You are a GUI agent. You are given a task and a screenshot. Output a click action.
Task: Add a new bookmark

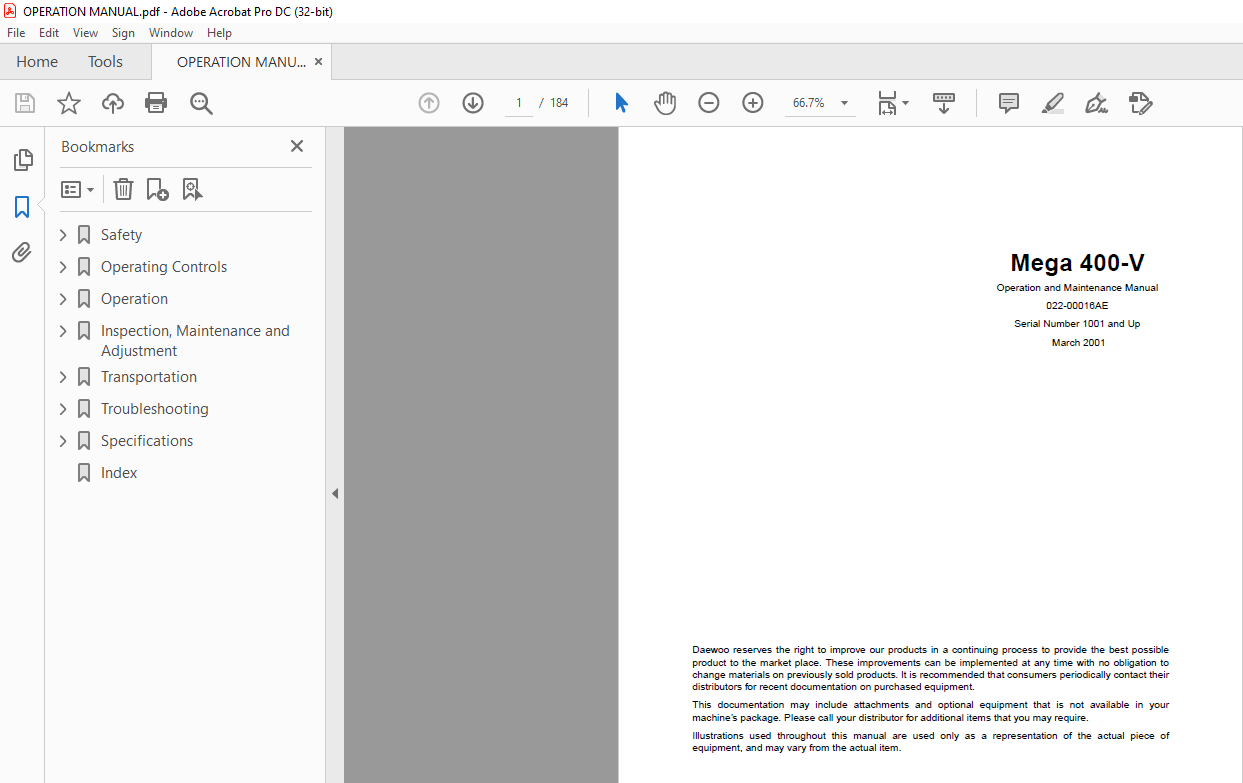click(x=157, y=189)
